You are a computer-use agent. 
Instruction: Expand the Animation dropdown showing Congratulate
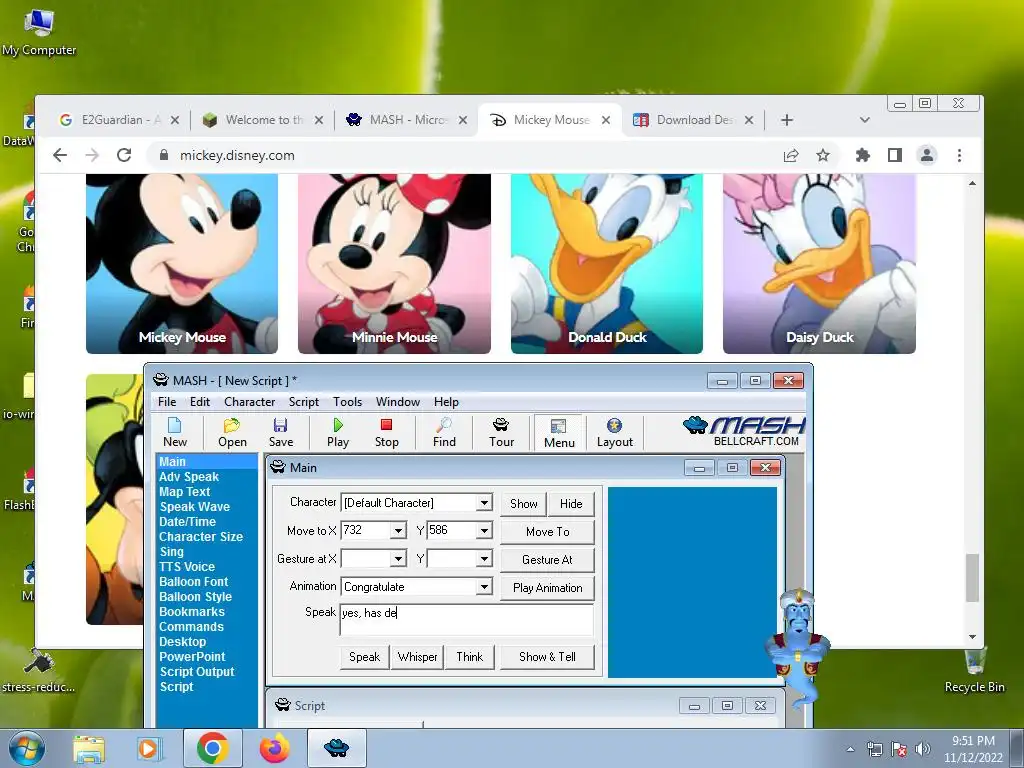(x=483, y=587)
